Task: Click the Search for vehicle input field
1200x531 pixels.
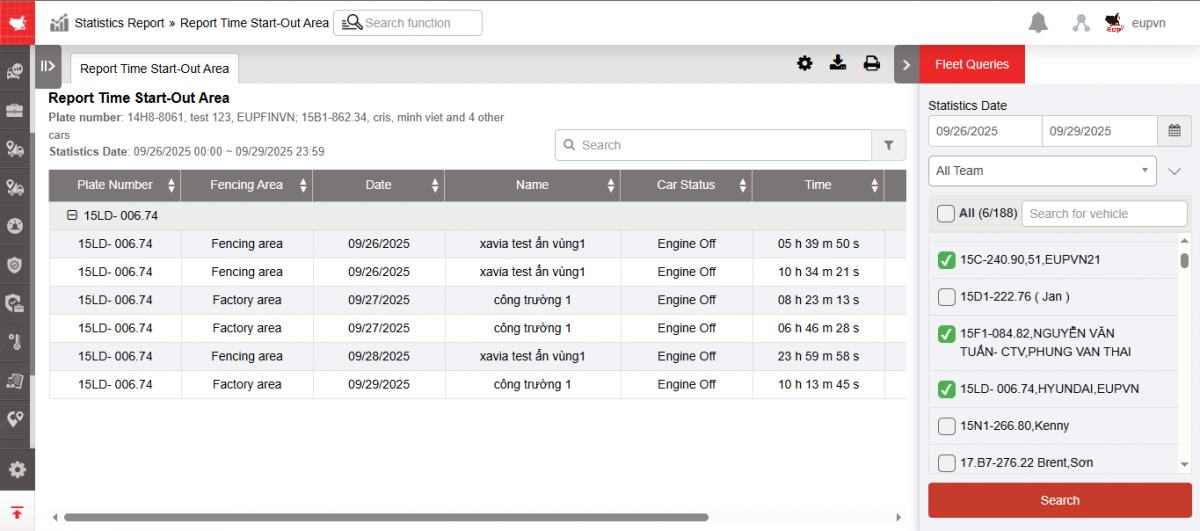Action: pyautogui.click(x=1103, y=213)
